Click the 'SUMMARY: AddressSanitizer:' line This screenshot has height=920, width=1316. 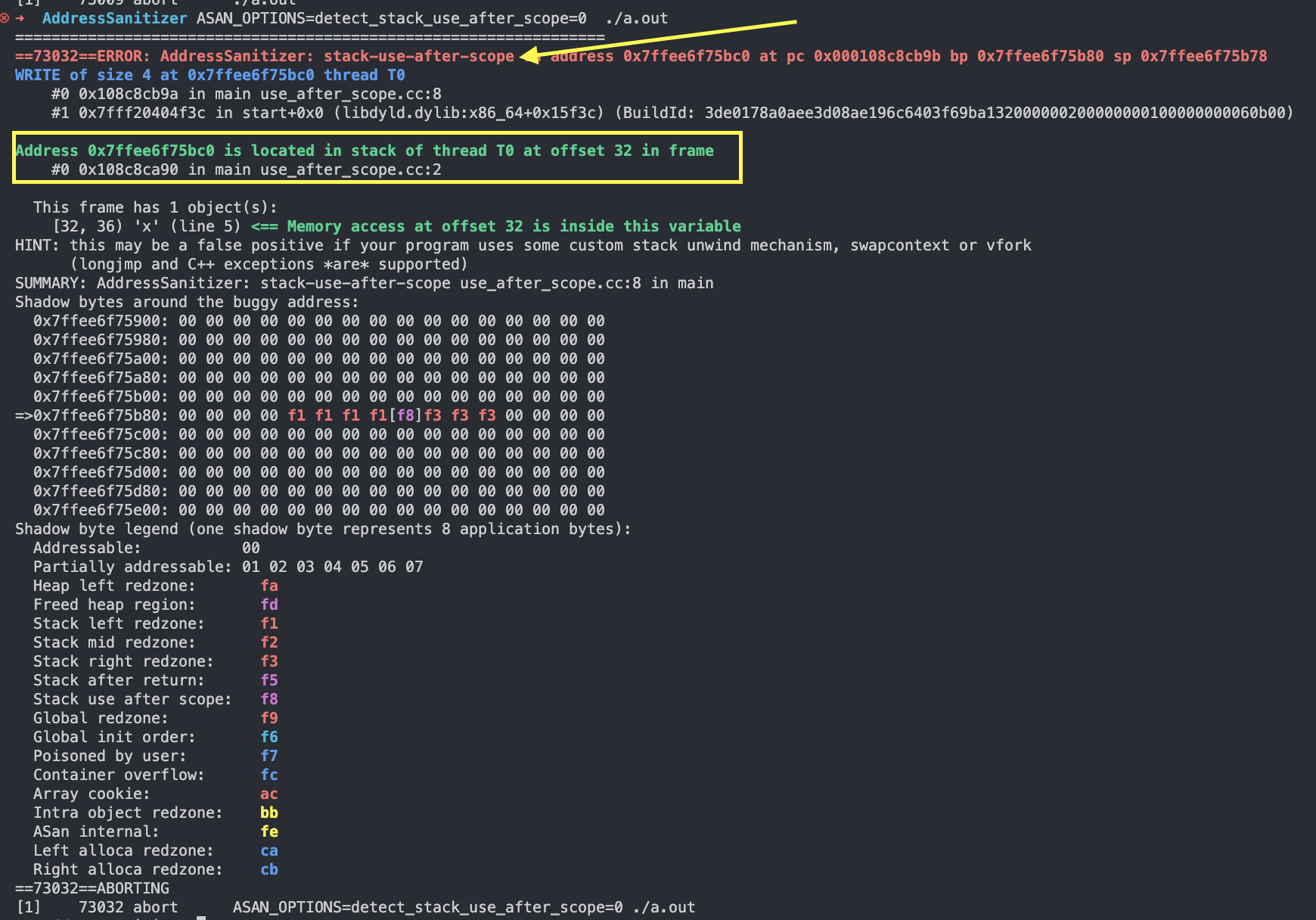pyautogui.click(x=365, y=283)
